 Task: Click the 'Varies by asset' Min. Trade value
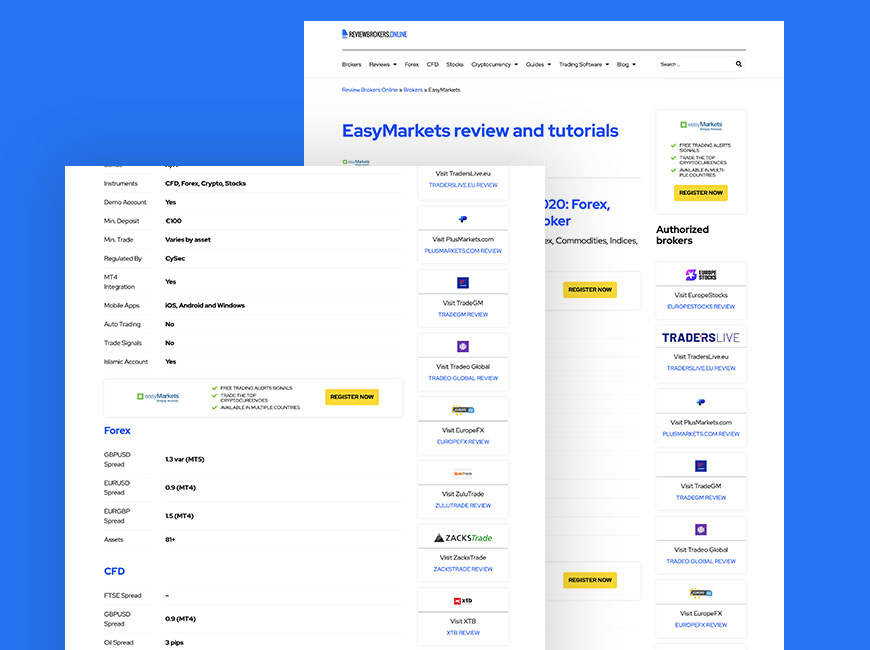pyautogui.click(x=188, y=240)
